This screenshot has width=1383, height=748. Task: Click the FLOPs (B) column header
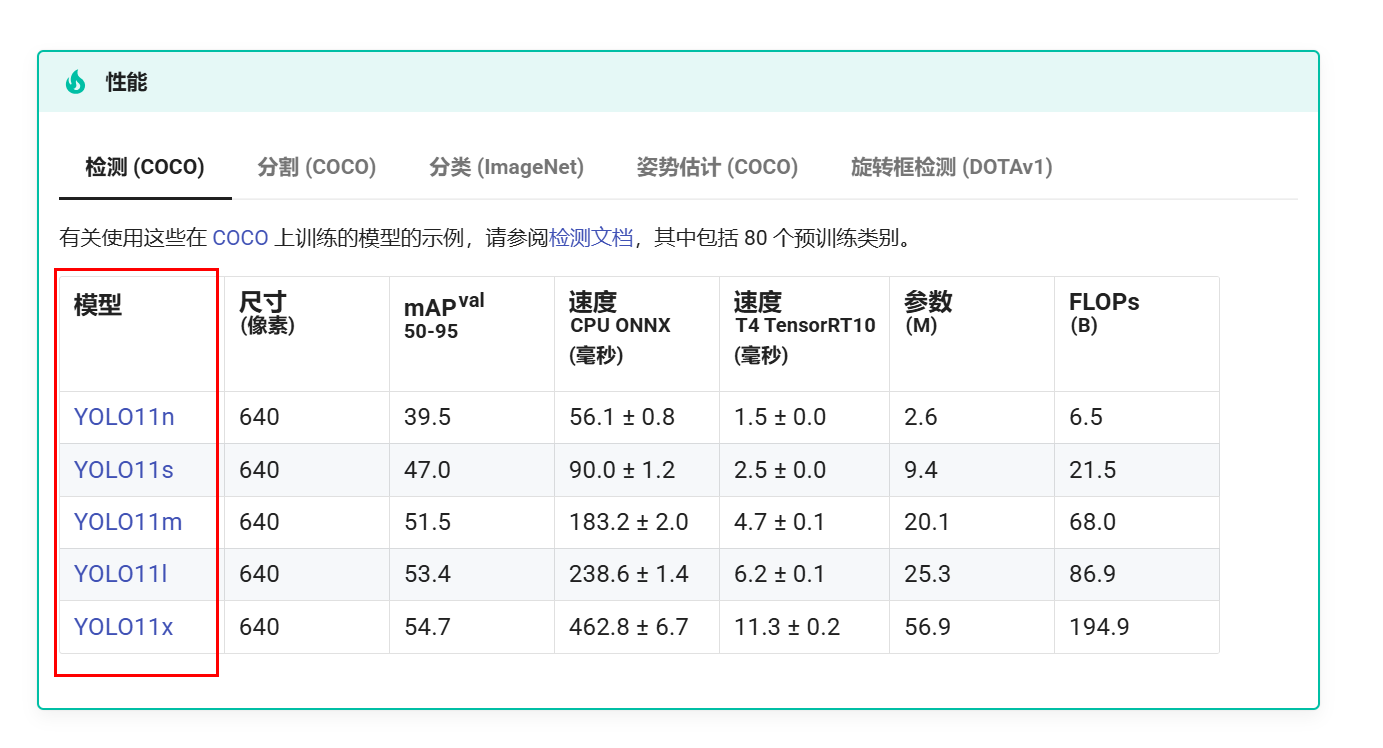[1103, 313]
